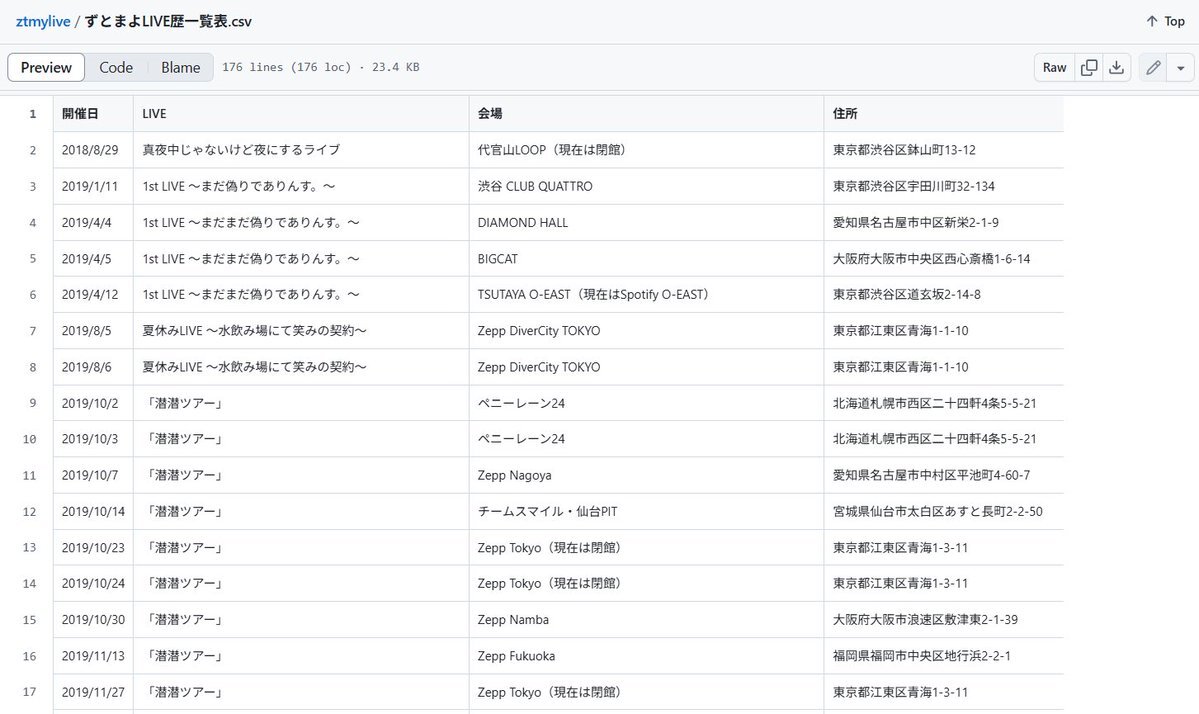The height and width of the screenshot is (714, 1199).
Task: Click line number 13
Action: tap(30, 547)
